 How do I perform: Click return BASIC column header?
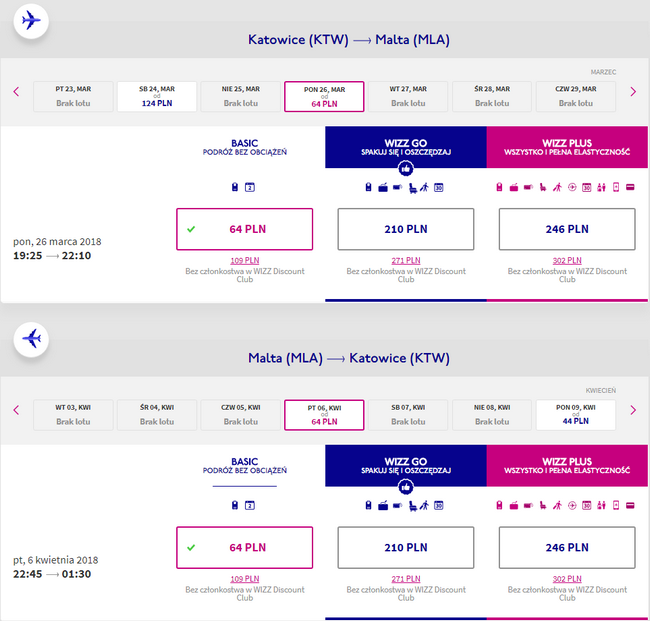point(245,466)
